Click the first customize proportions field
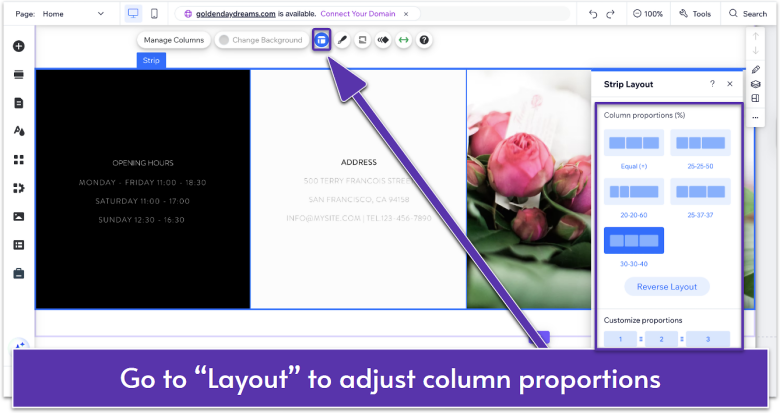The image size is (780, 413). [620, 339]
